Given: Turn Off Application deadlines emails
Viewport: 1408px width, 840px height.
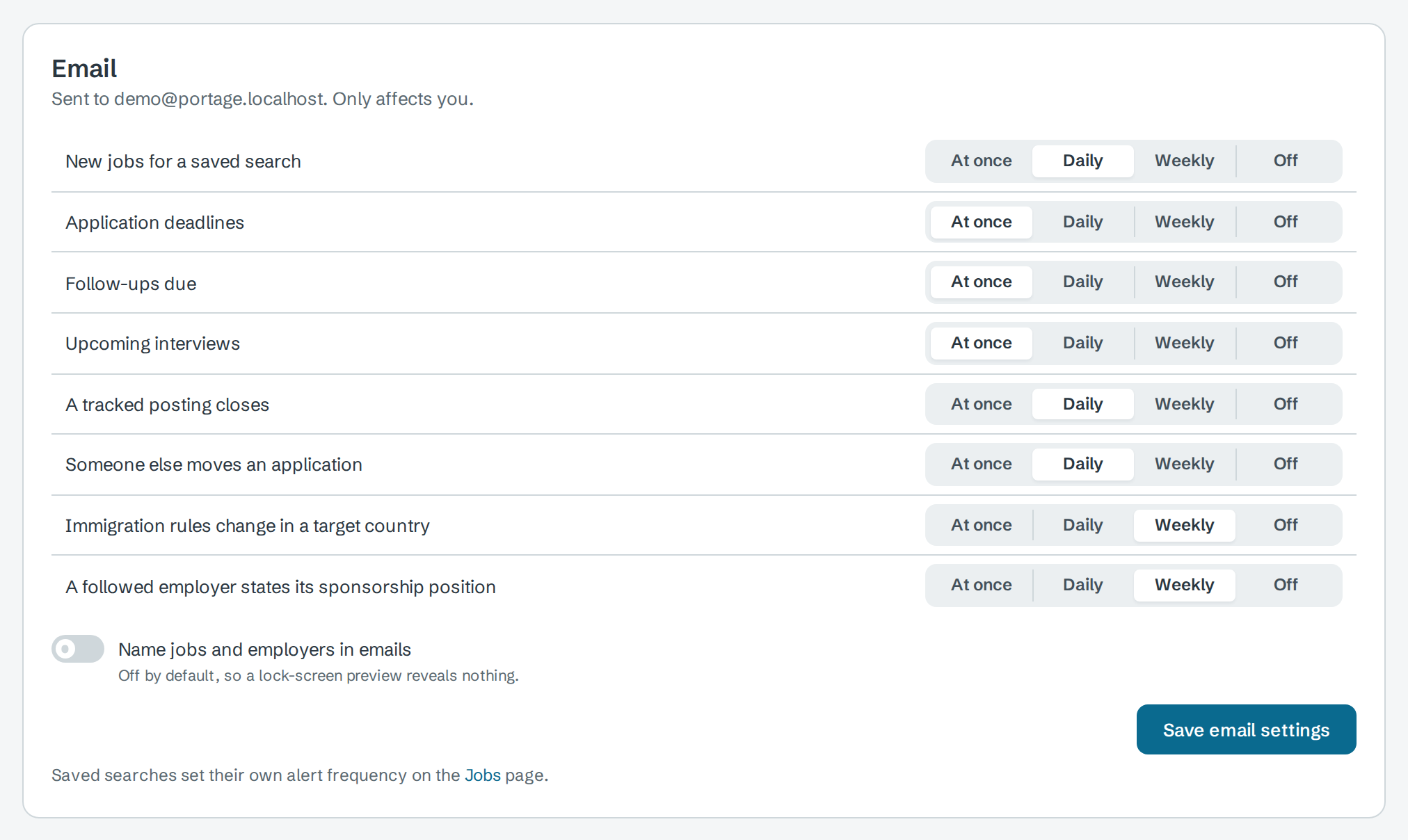Looking at the screenshot, I should 1286,222.
